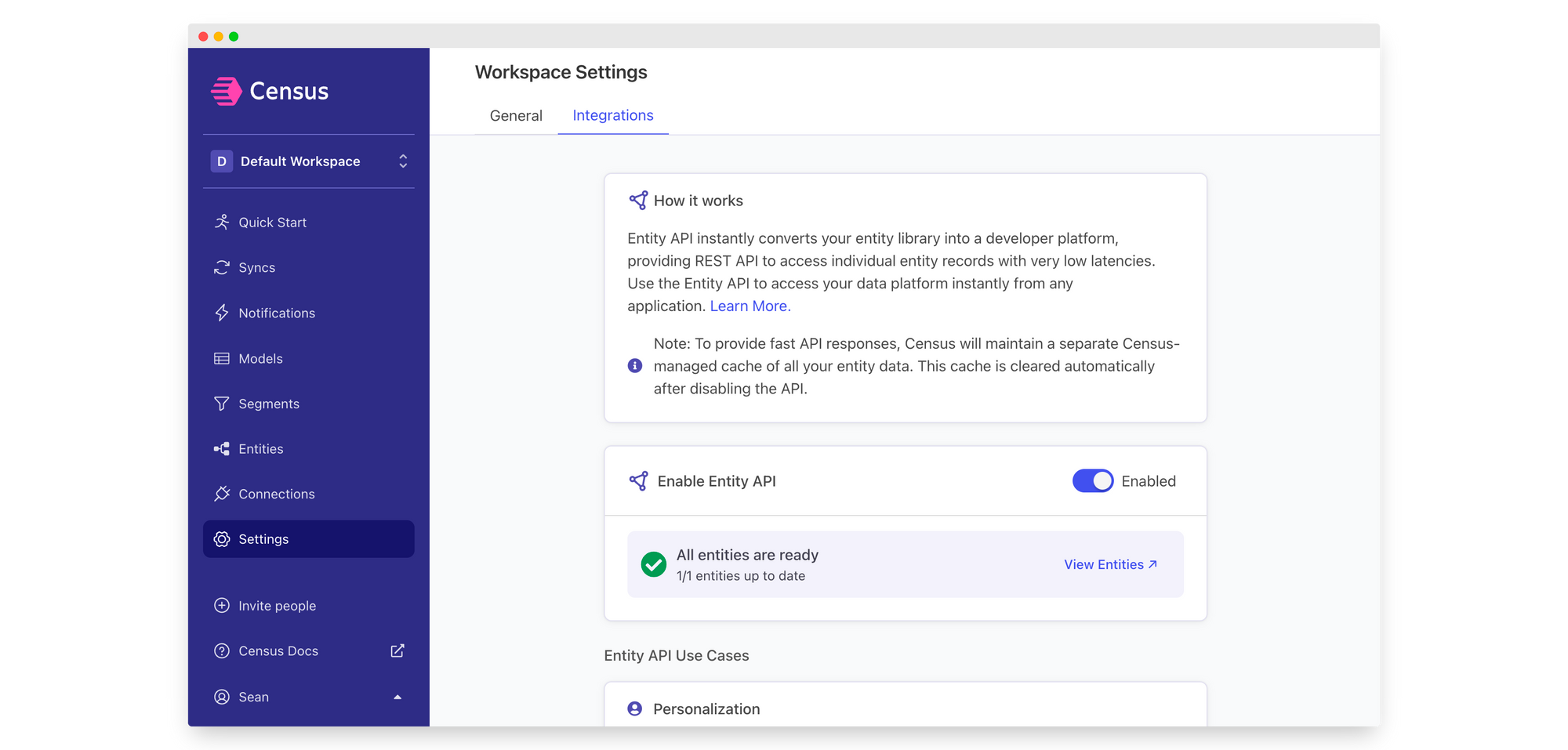
Task: Switch to the General tab
Action: [515, 115]
